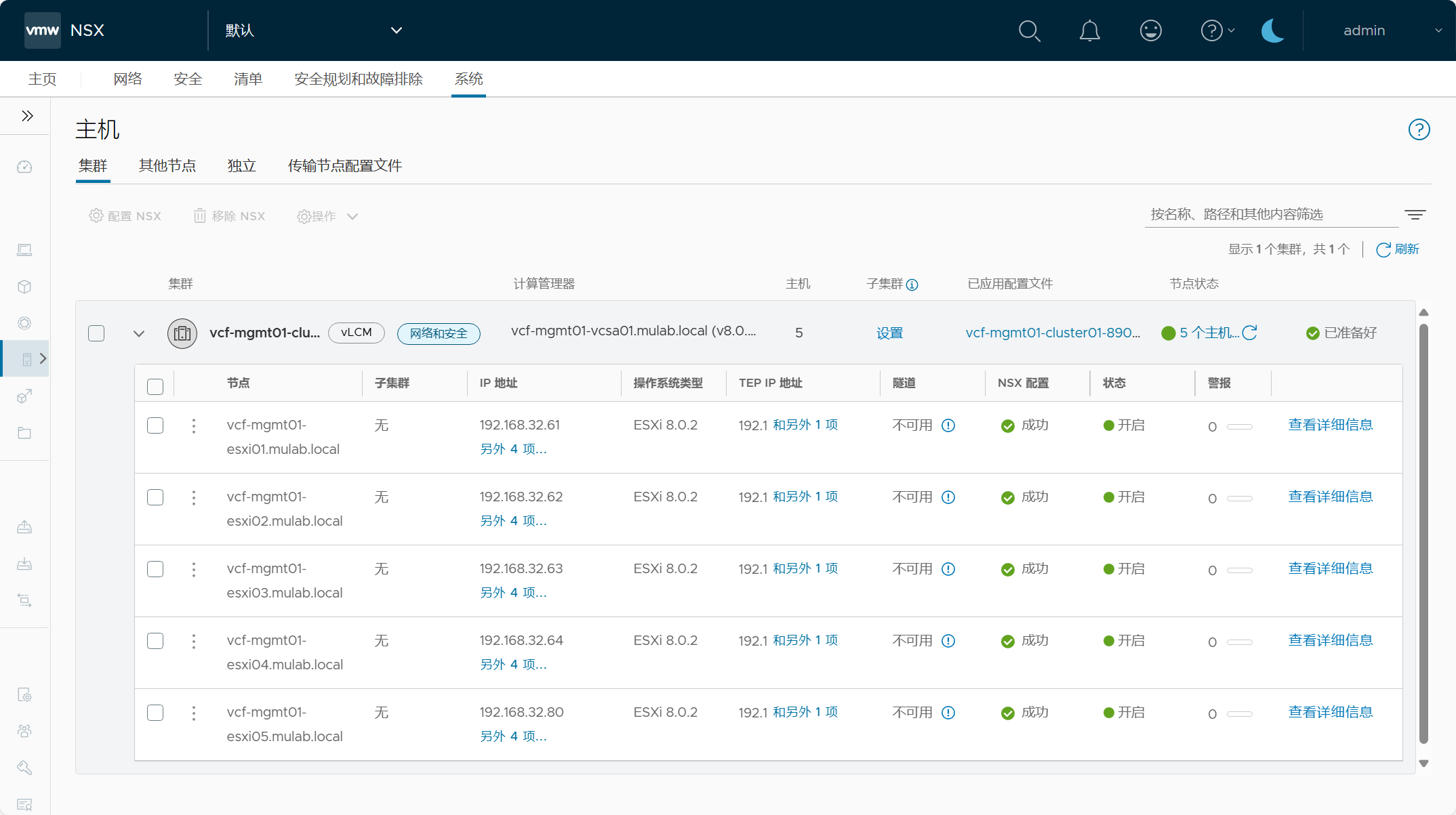The image size is (1456, 815).
Task: Click the page help question icon
Action: [1419, 129]
